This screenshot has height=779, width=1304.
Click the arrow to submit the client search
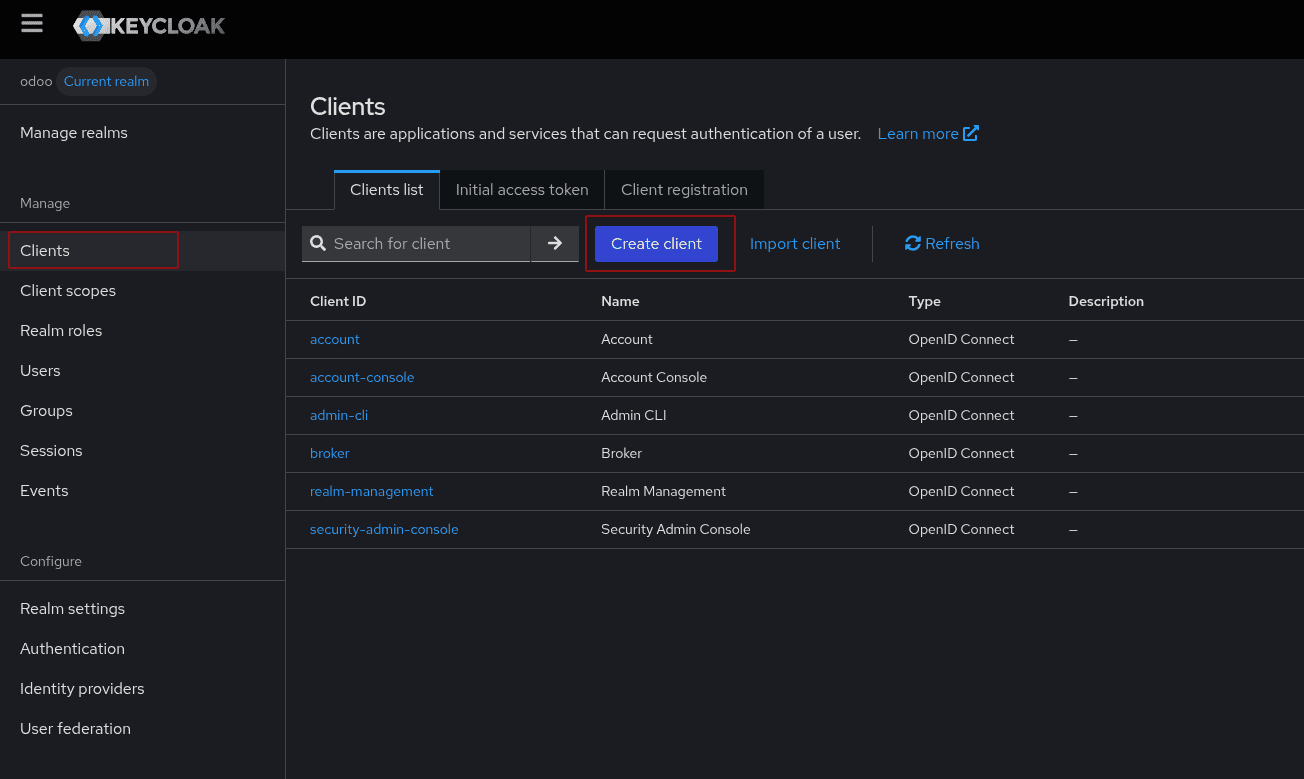(555, 243)
